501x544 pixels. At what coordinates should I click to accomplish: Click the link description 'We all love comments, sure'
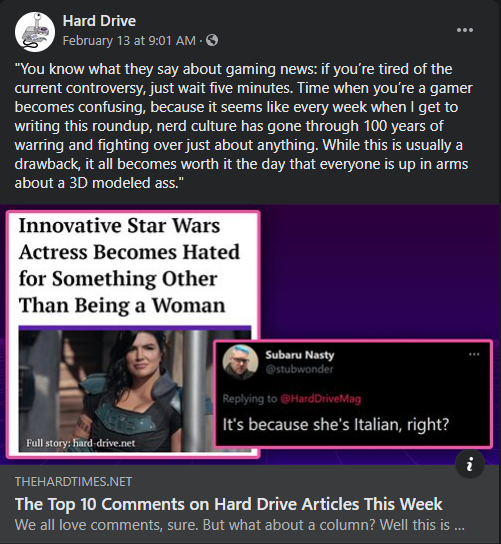pyautogui.click(x=239, y=525)
